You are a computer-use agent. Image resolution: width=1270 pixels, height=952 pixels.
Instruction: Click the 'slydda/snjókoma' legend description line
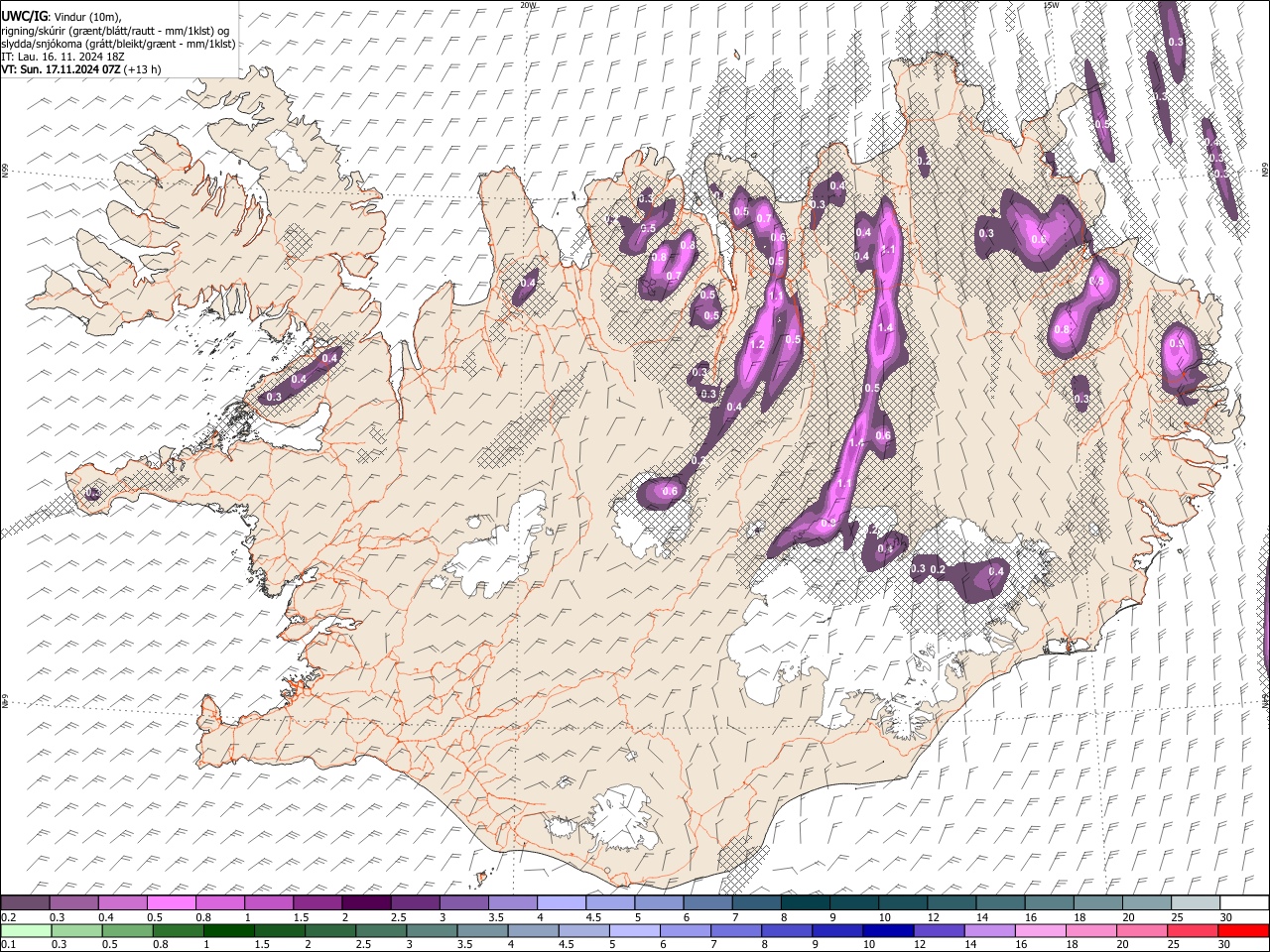pos(119,44)
